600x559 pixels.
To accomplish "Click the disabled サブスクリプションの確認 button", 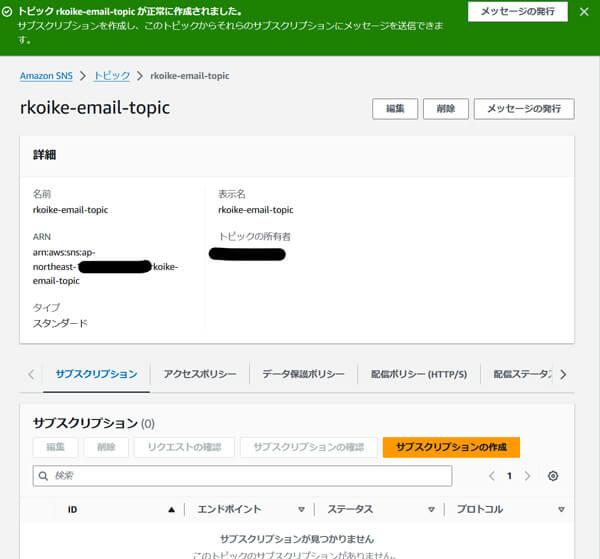I will (309, 447).
